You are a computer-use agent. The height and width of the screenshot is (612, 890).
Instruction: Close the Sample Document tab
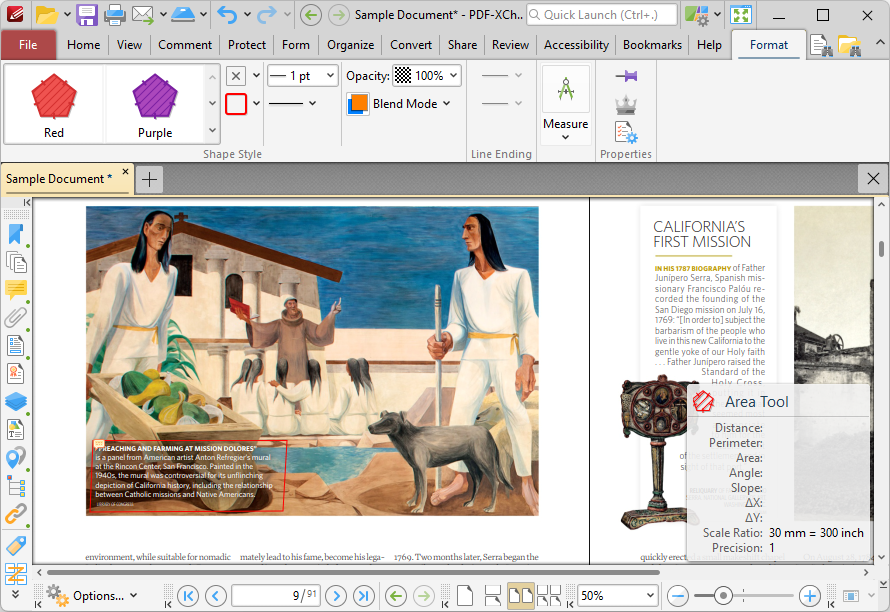coord(125,171)
